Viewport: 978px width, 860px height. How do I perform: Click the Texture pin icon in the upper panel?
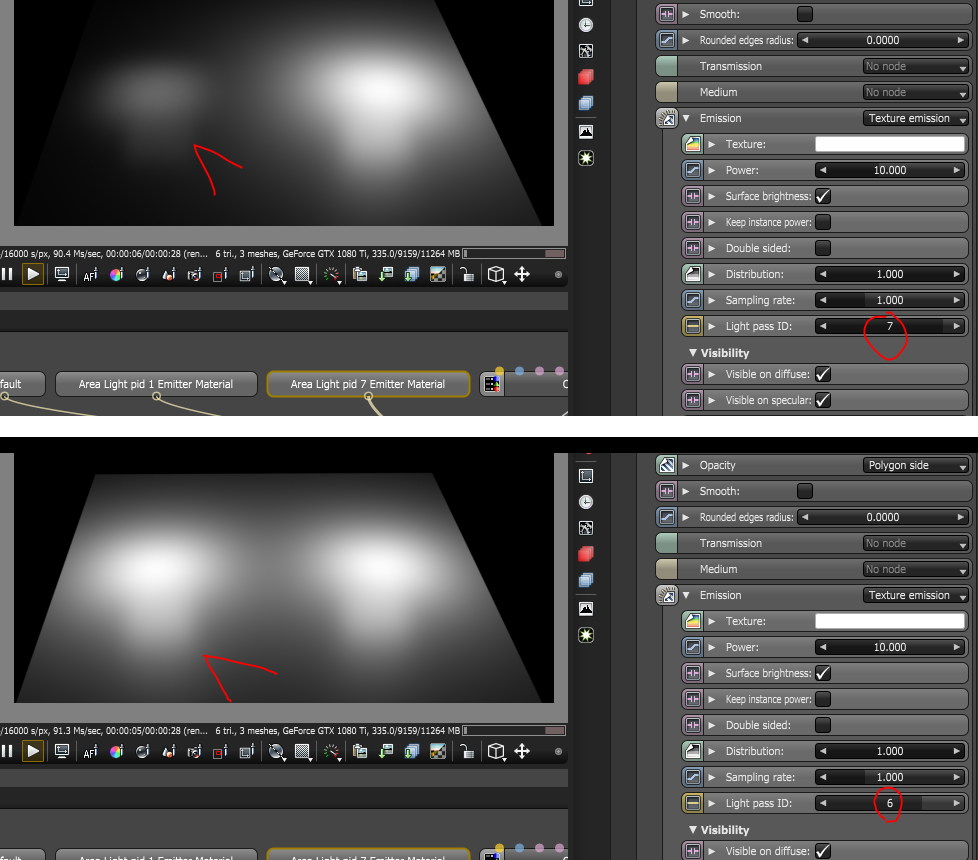pos(692,144)
